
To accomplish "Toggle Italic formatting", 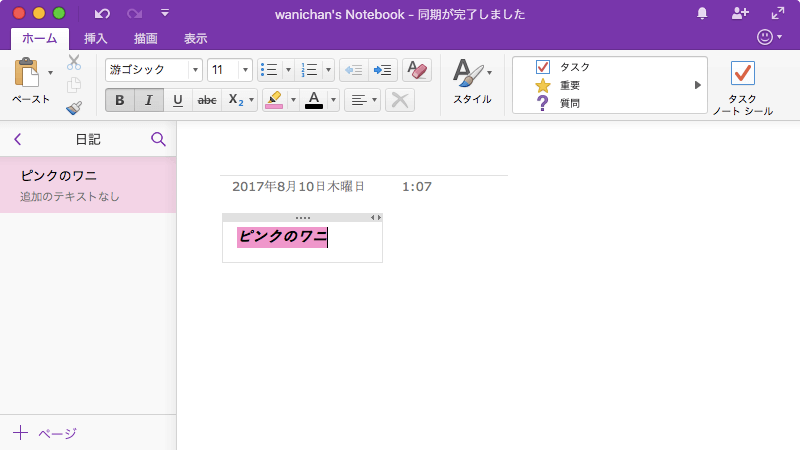I will (x=149, y=100).
